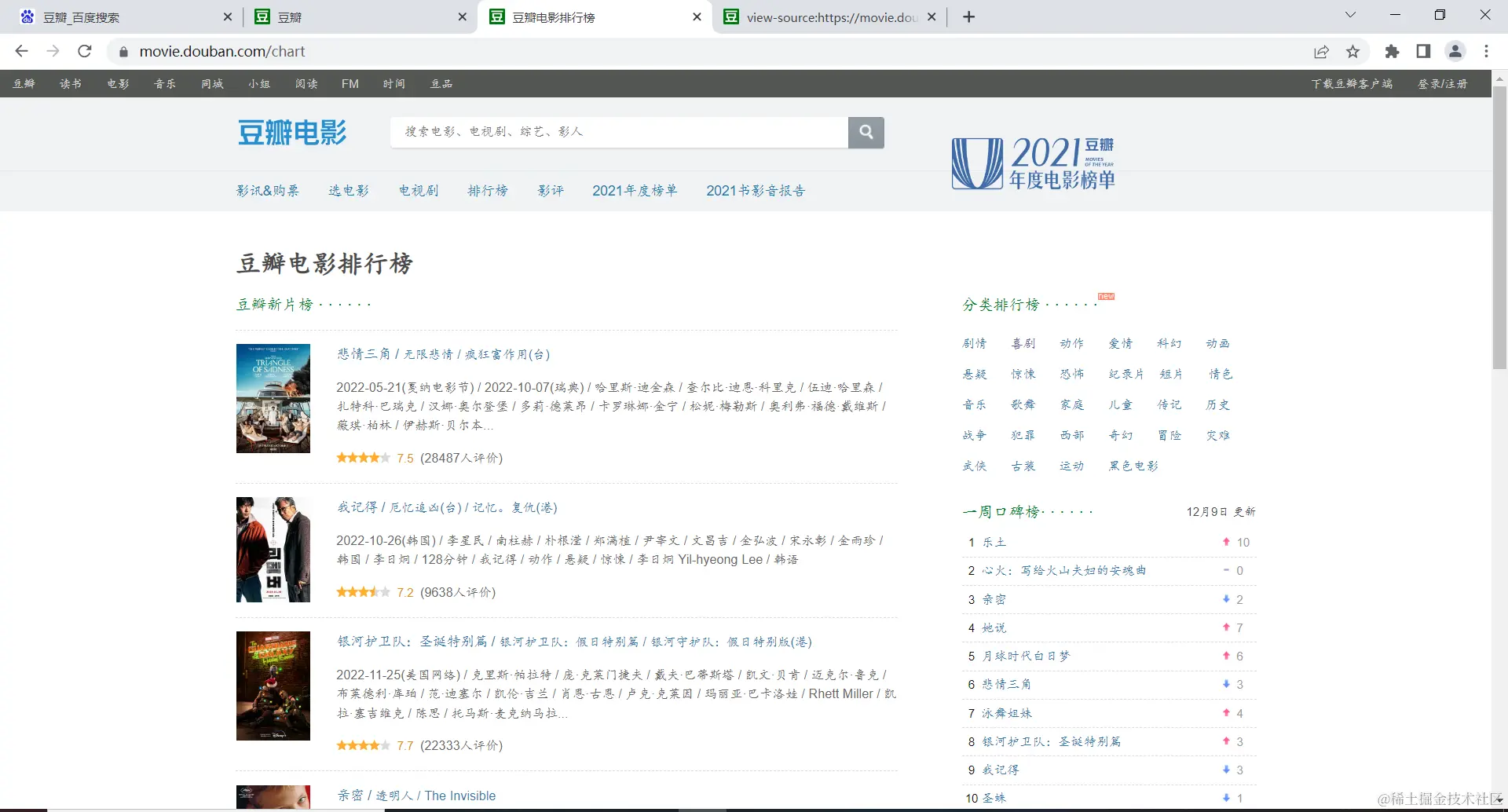Go to 影评 section
This screenshot has height=812, width=1508.
(551, 191)
